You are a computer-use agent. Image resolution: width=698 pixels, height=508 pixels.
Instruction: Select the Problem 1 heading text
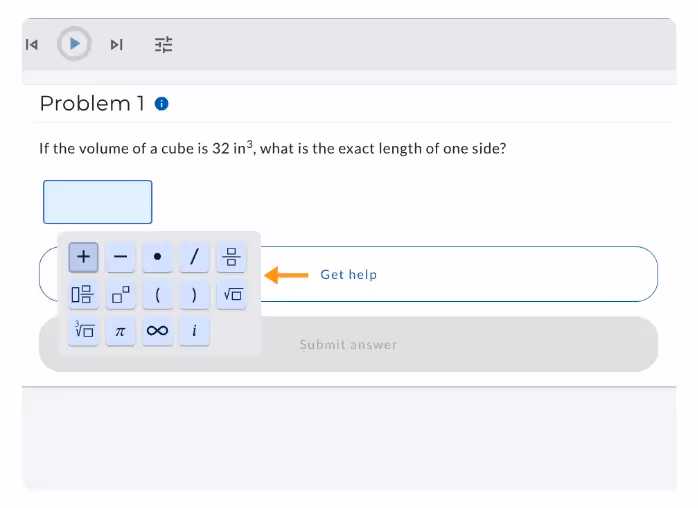pyautogui.click(x=92, y=104)
